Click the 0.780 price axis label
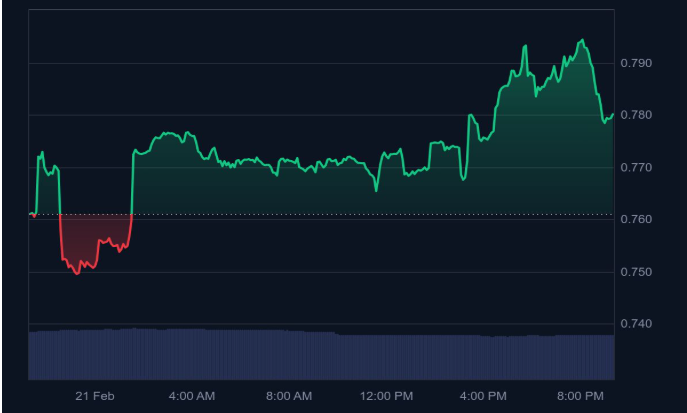 637,115
